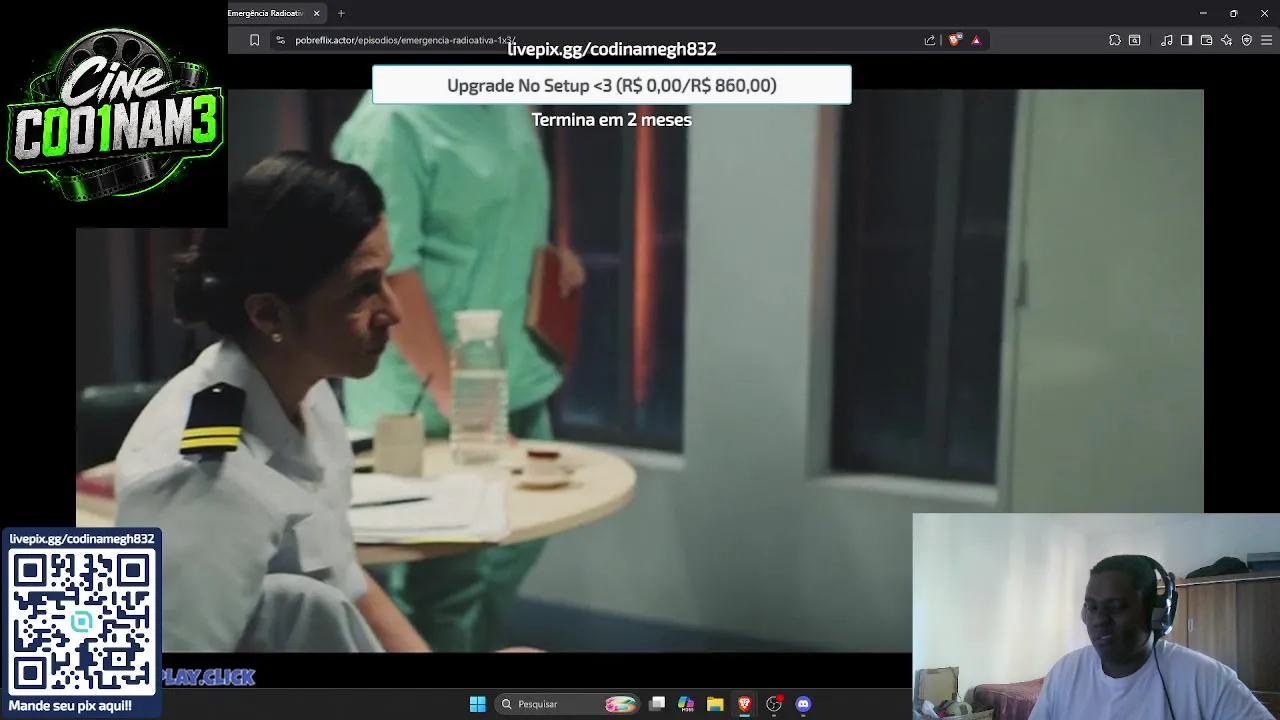Open a new browser tab
The height and width of the screenshot is (720, 1280).
[x=341, y=13]
